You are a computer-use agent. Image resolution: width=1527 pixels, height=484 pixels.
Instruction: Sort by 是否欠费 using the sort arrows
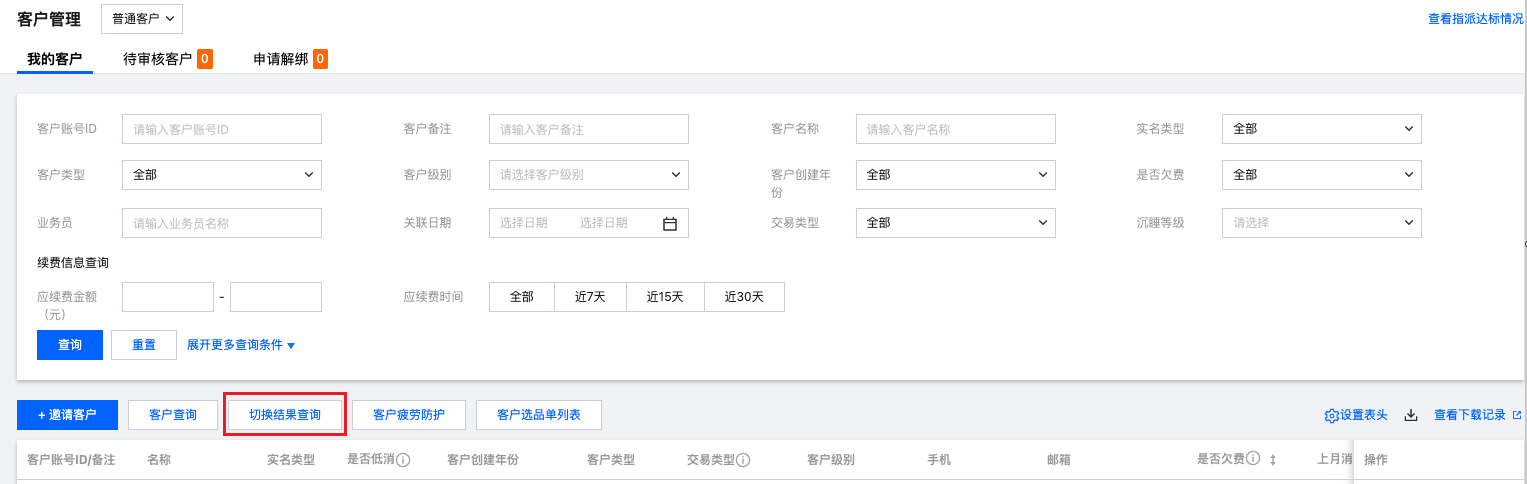click(x=1273, y=460)
